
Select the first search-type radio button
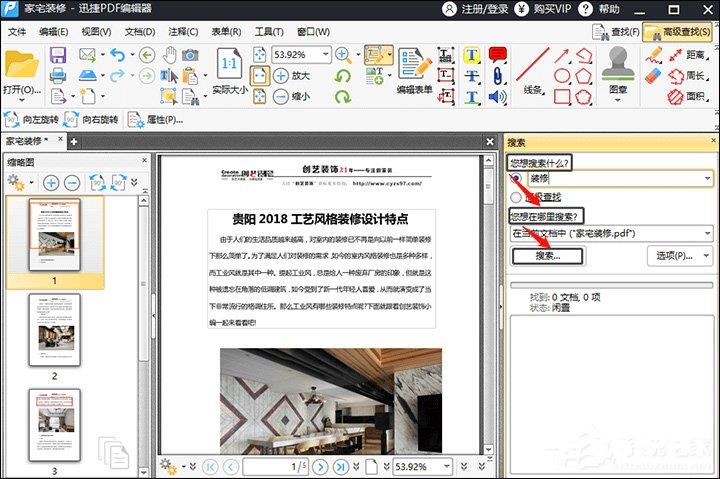tap(516, 177)
